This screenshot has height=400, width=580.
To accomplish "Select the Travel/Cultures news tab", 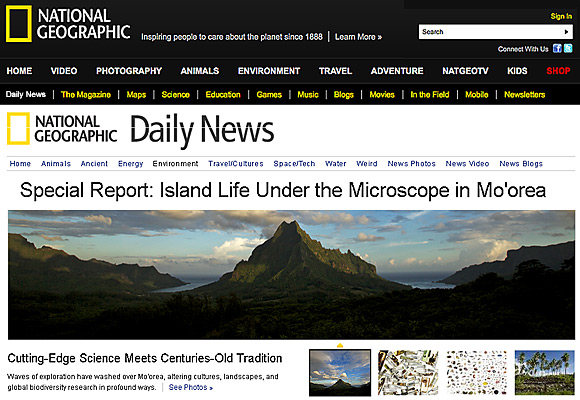I will [x=236, y=164].
